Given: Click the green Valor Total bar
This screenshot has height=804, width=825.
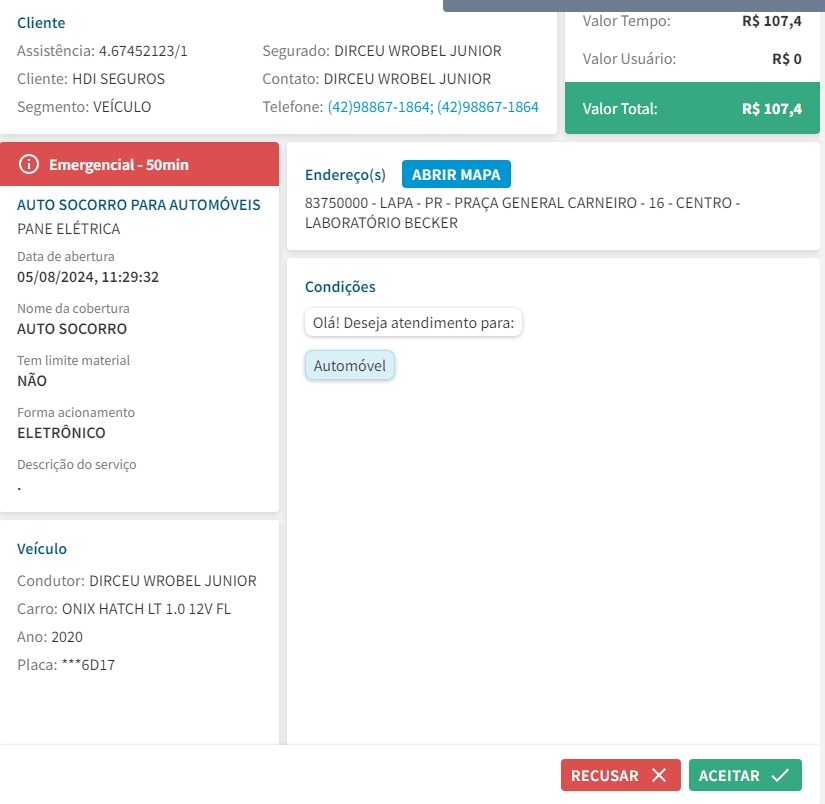Looking at the screenshot, I should (692, 108).
